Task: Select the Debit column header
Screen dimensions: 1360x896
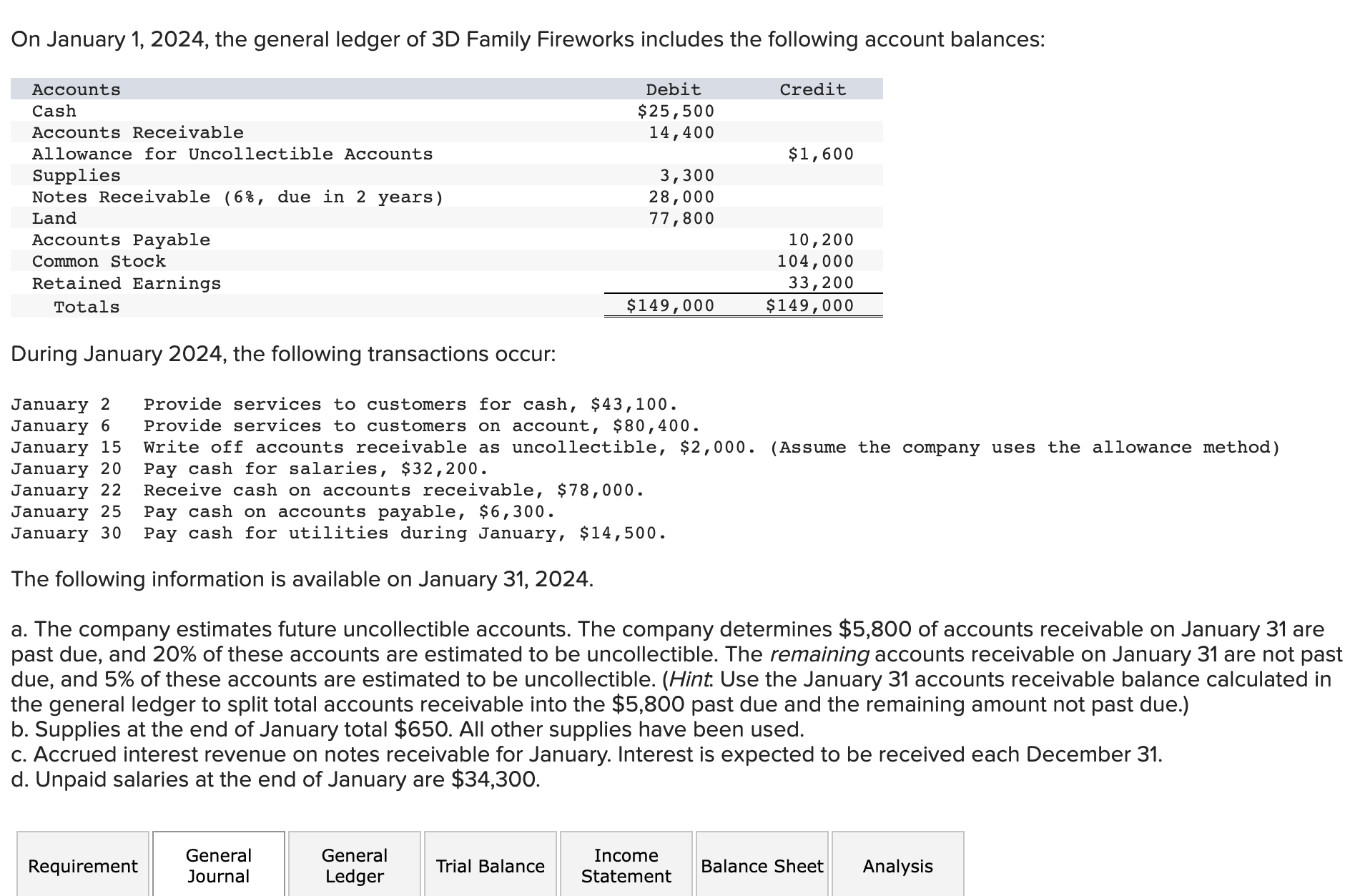Action: pyautogui.click(x=672, y=89)
